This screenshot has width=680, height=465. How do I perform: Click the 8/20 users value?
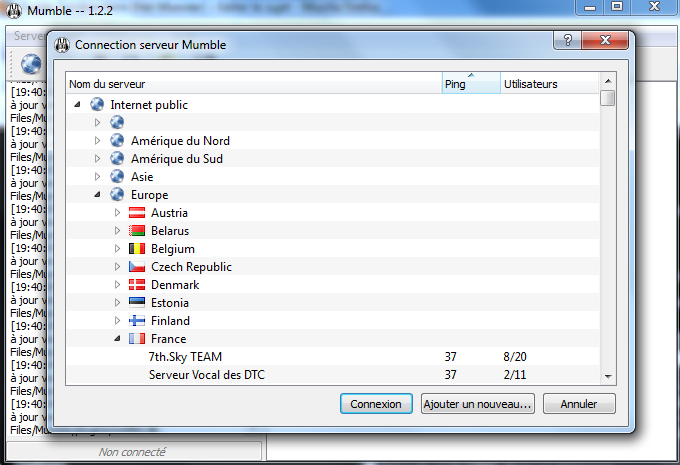[515, 357]
